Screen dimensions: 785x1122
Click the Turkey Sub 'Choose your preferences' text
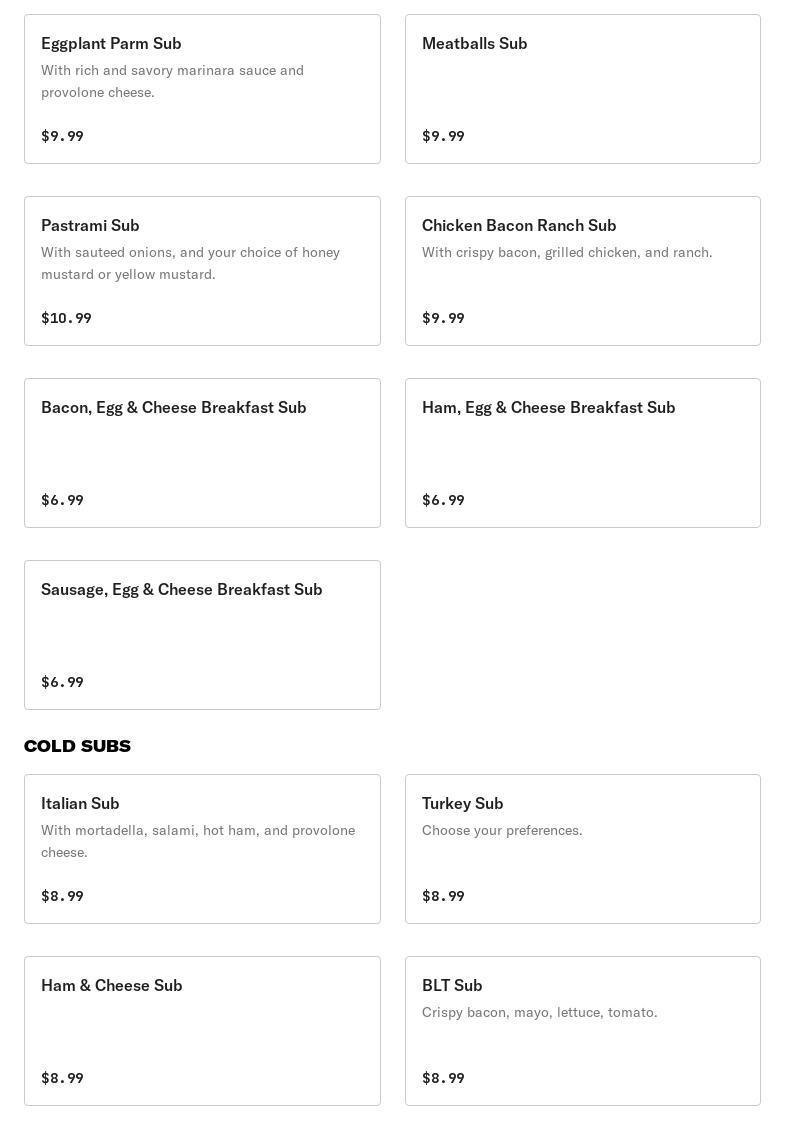[x=502, y=830]
